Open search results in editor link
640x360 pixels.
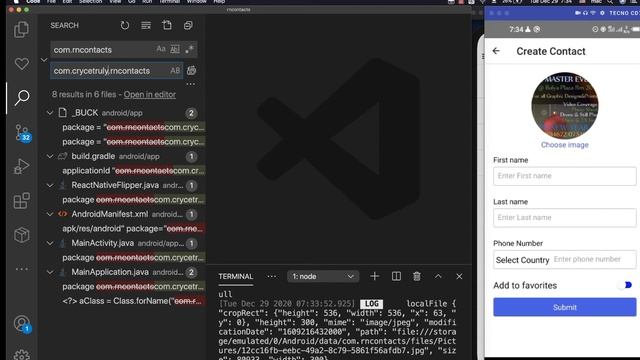pyautogui.click(x=150, y=94)
